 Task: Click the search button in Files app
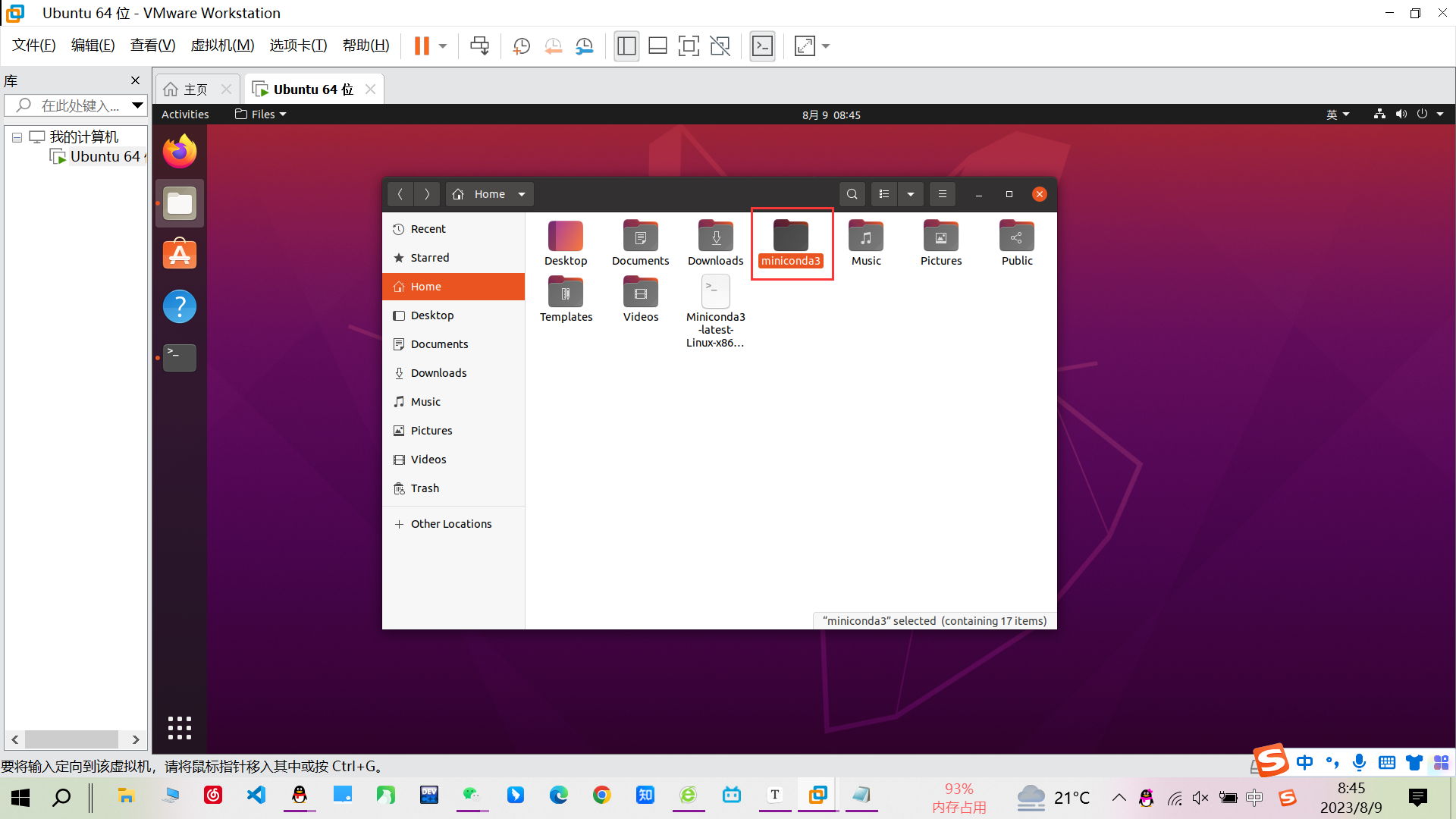click(852, 194)
